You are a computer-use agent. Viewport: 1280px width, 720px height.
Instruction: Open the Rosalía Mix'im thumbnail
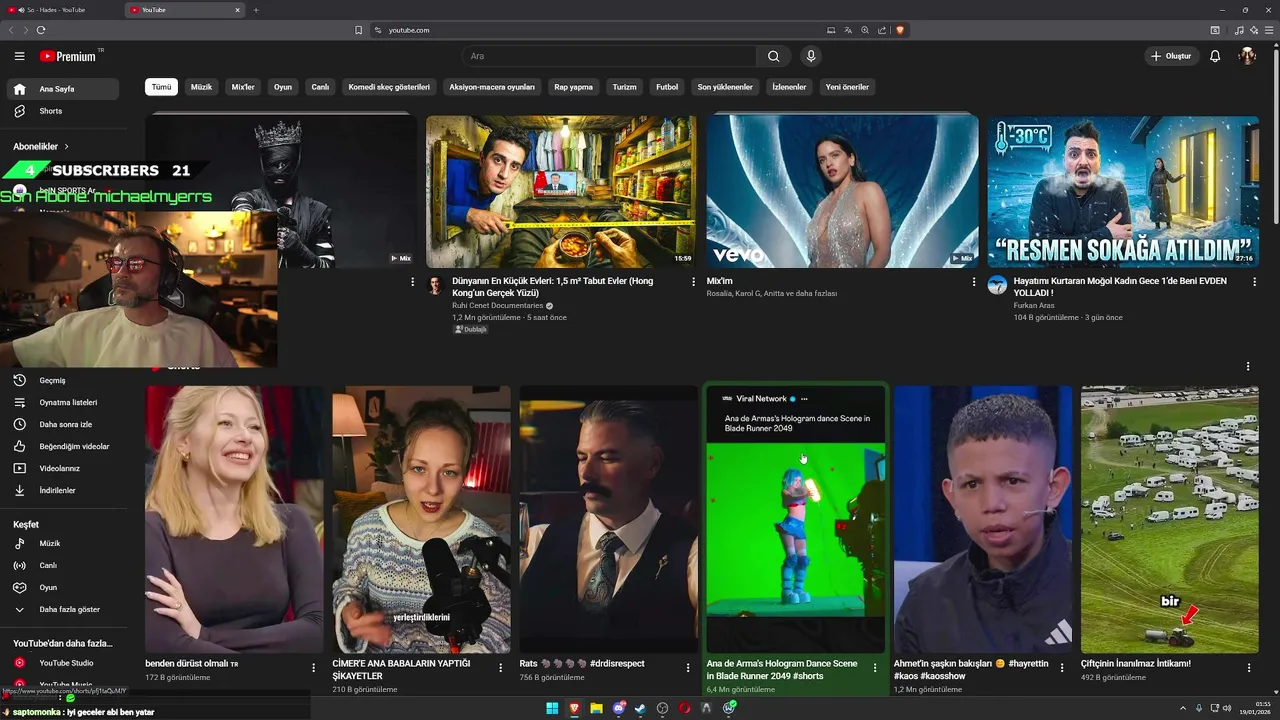(842, 191)
